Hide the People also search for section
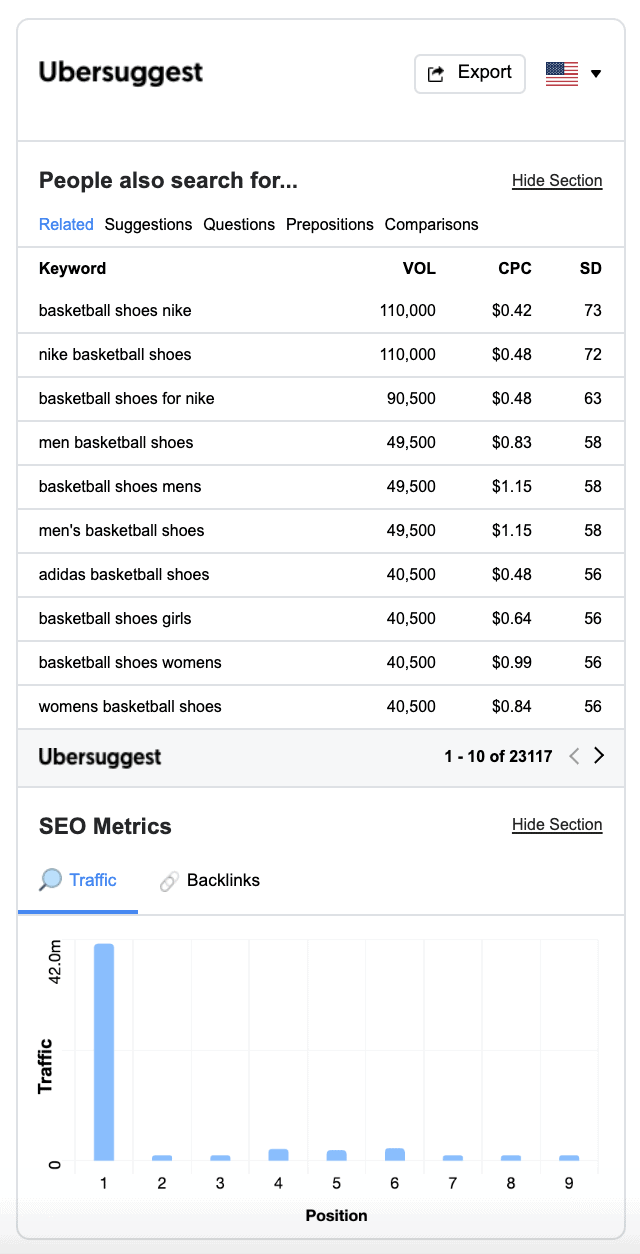Image resolution: width=640 pixels, height=1254 pixels. tap(557, 181)
